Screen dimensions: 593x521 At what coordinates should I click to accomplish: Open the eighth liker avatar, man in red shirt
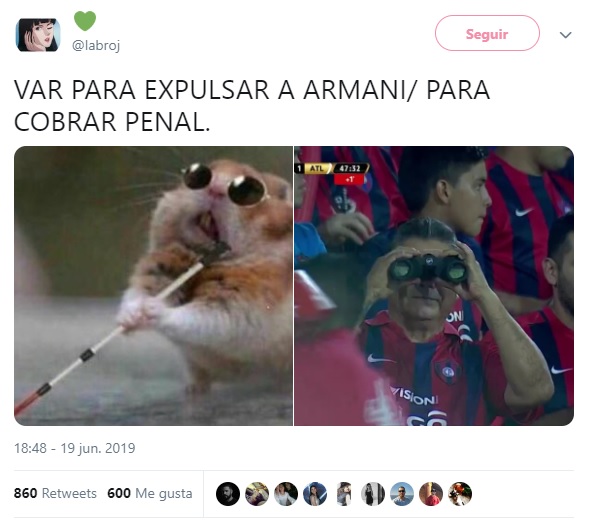point(431,494)
